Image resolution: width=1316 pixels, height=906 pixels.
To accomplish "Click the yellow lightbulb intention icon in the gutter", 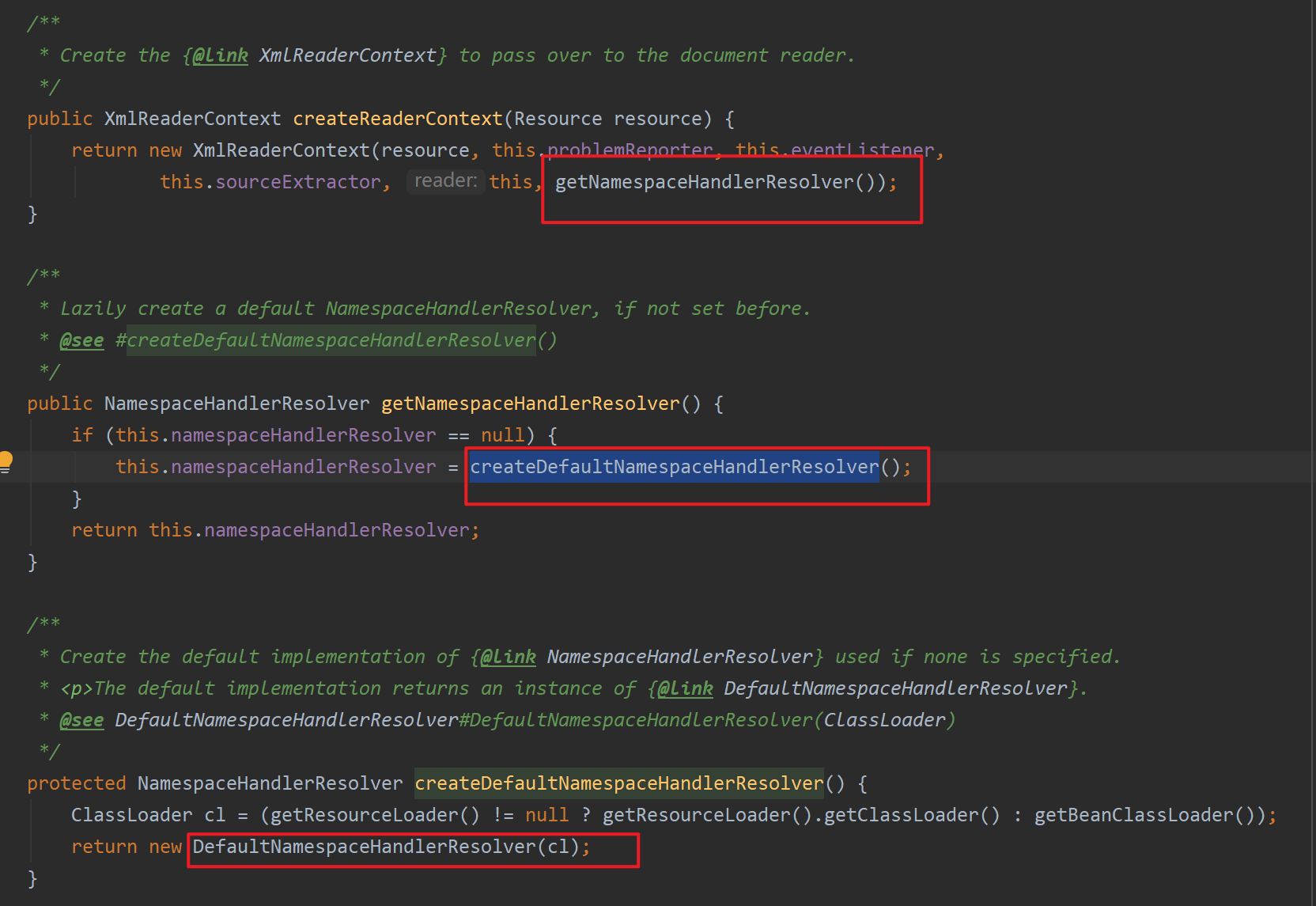I will point(6,461).
